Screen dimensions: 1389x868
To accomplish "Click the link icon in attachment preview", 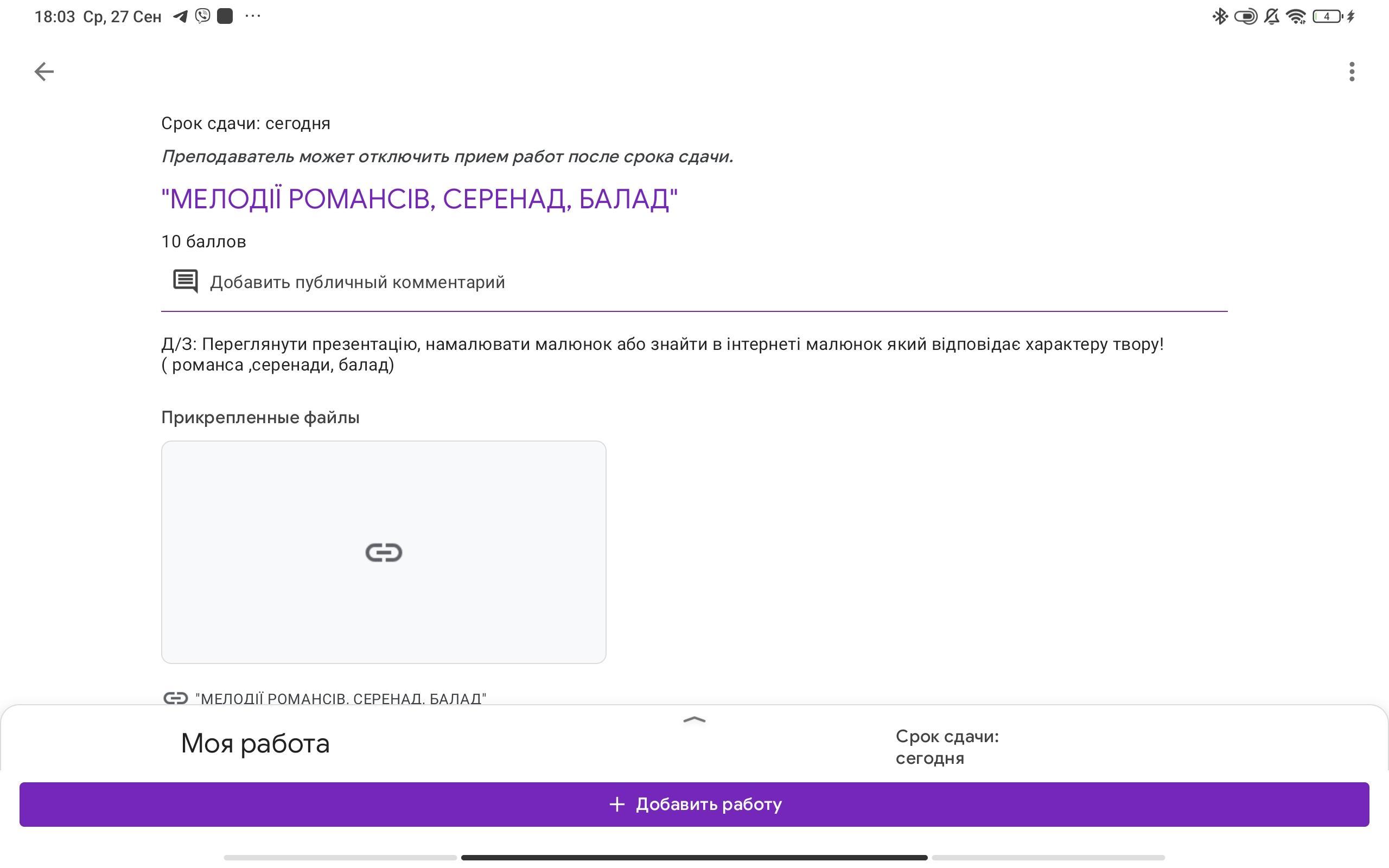I will point(384,552).
